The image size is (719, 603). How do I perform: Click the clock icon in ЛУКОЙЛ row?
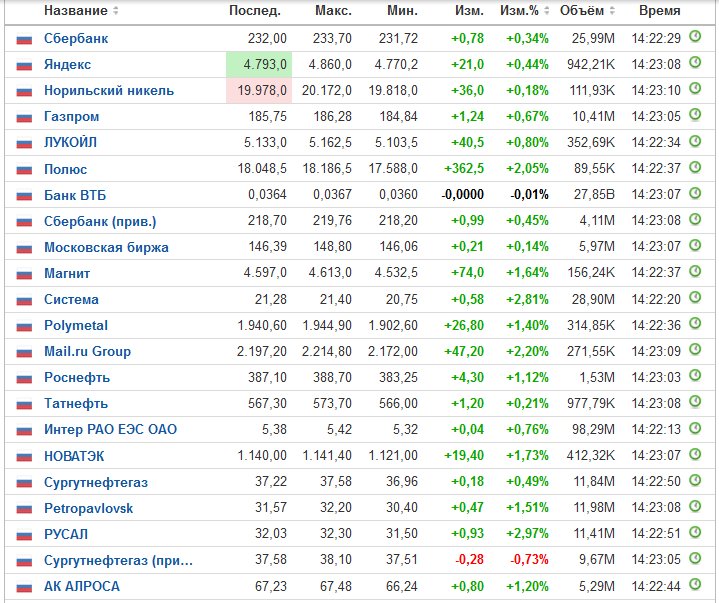pyautogui.click(x=695, y=141)
